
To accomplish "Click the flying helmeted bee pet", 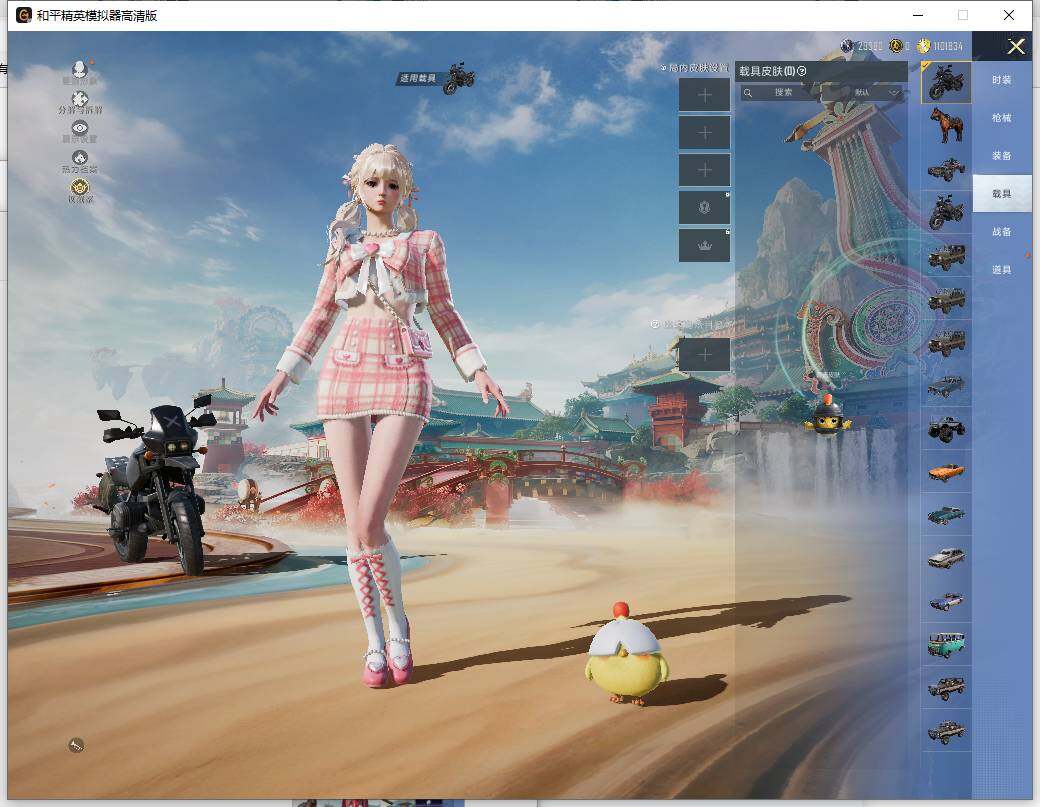I will (827, 416).
